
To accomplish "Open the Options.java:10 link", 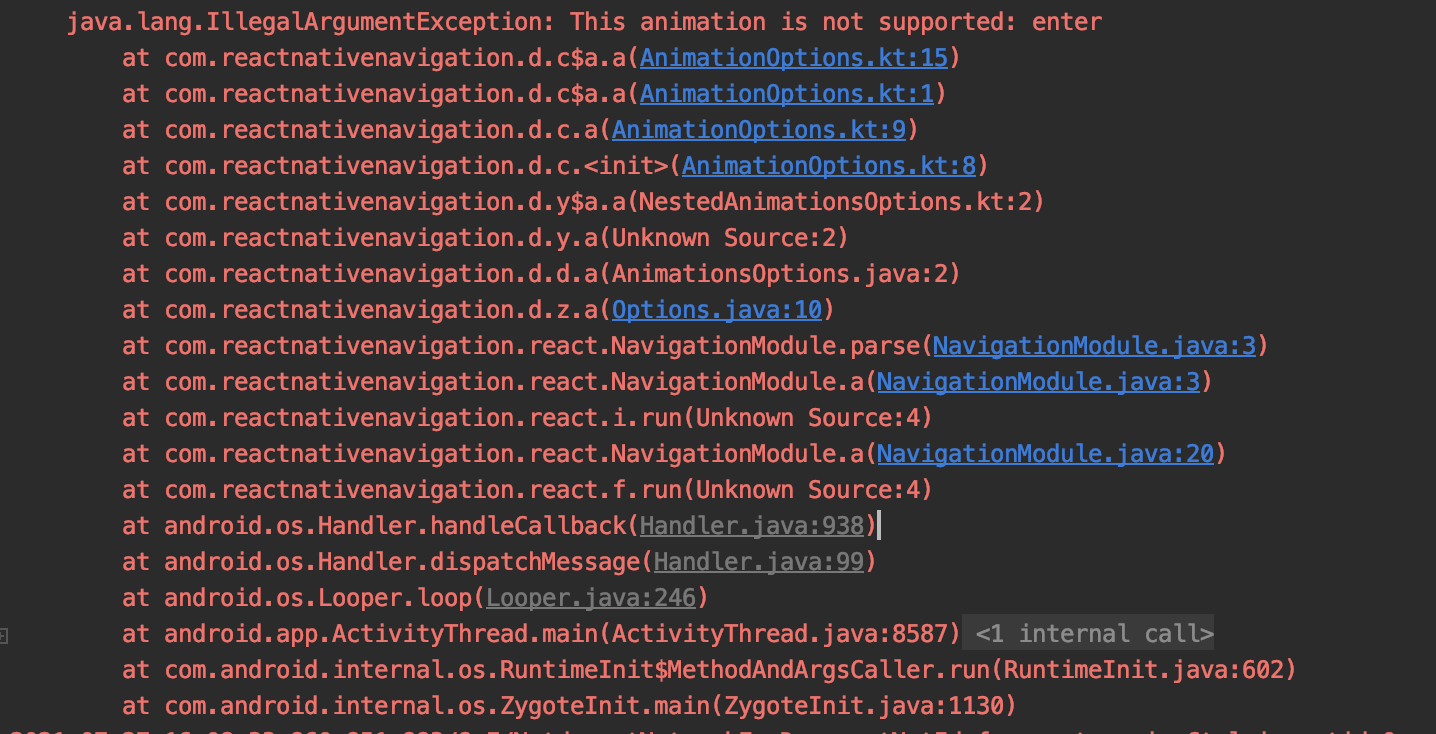I will [716, 310].
